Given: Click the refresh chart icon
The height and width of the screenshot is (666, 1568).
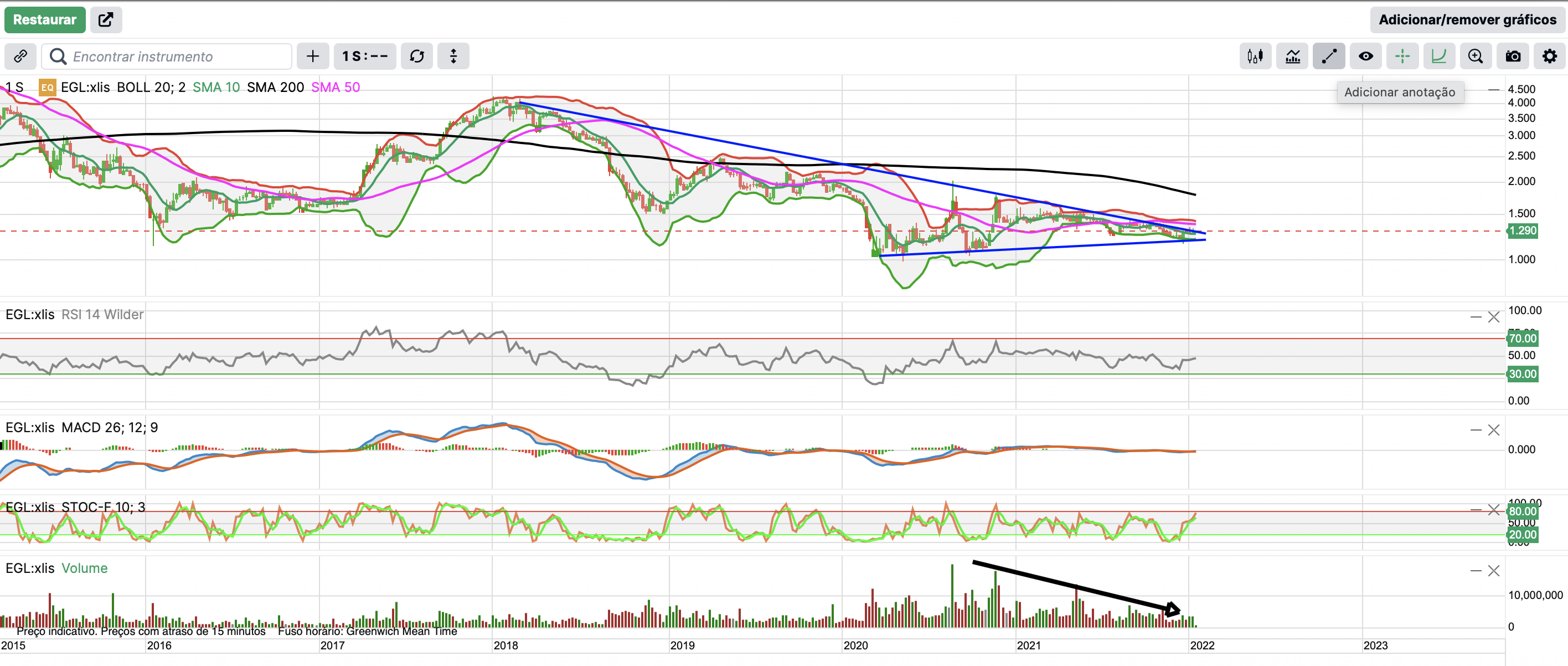Looking at the screenshot, I should pyautogui.click(x=417, y=57).
